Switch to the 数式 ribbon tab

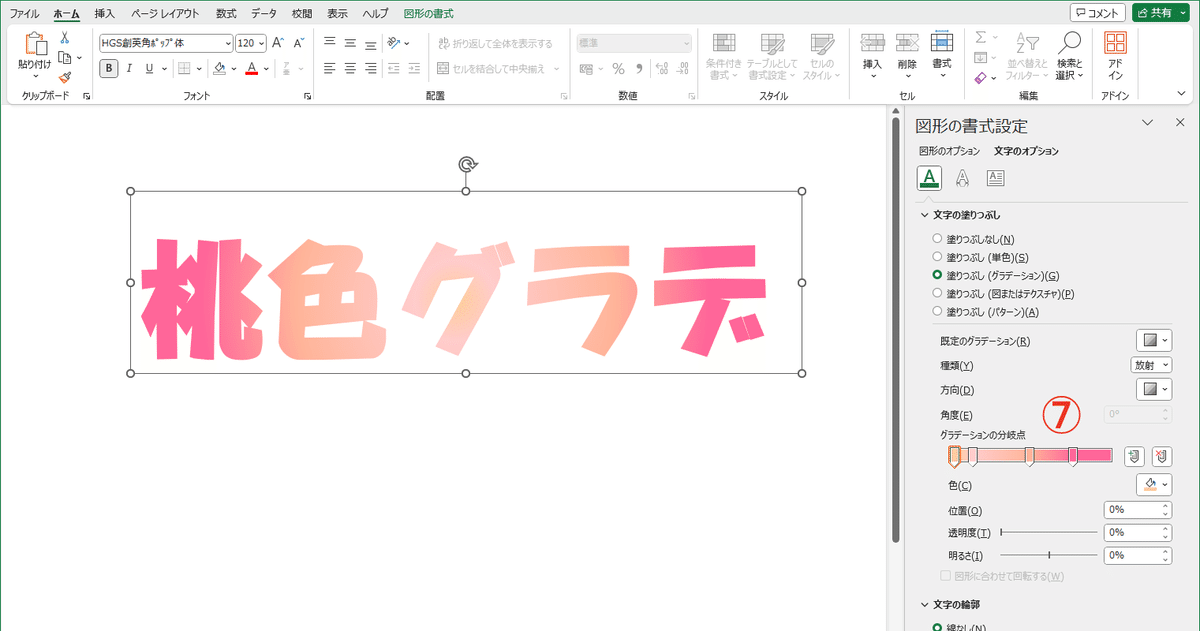point(226,14)
